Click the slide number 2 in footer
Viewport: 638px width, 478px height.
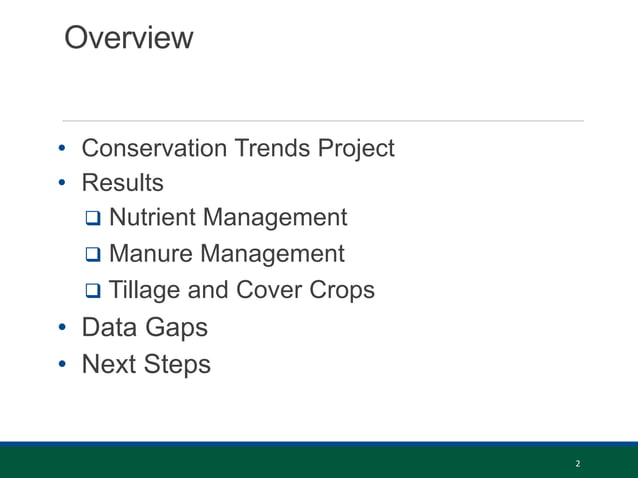point(578,463)
